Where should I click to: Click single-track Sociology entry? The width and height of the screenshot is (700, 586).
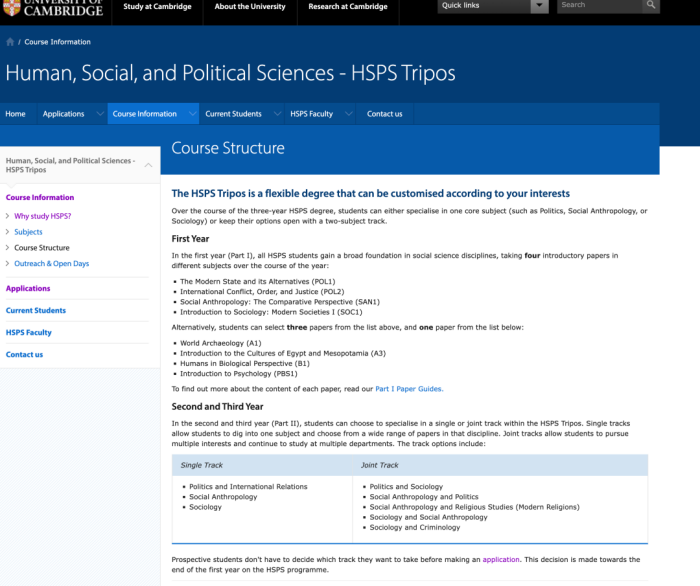(x=205, y=507)
